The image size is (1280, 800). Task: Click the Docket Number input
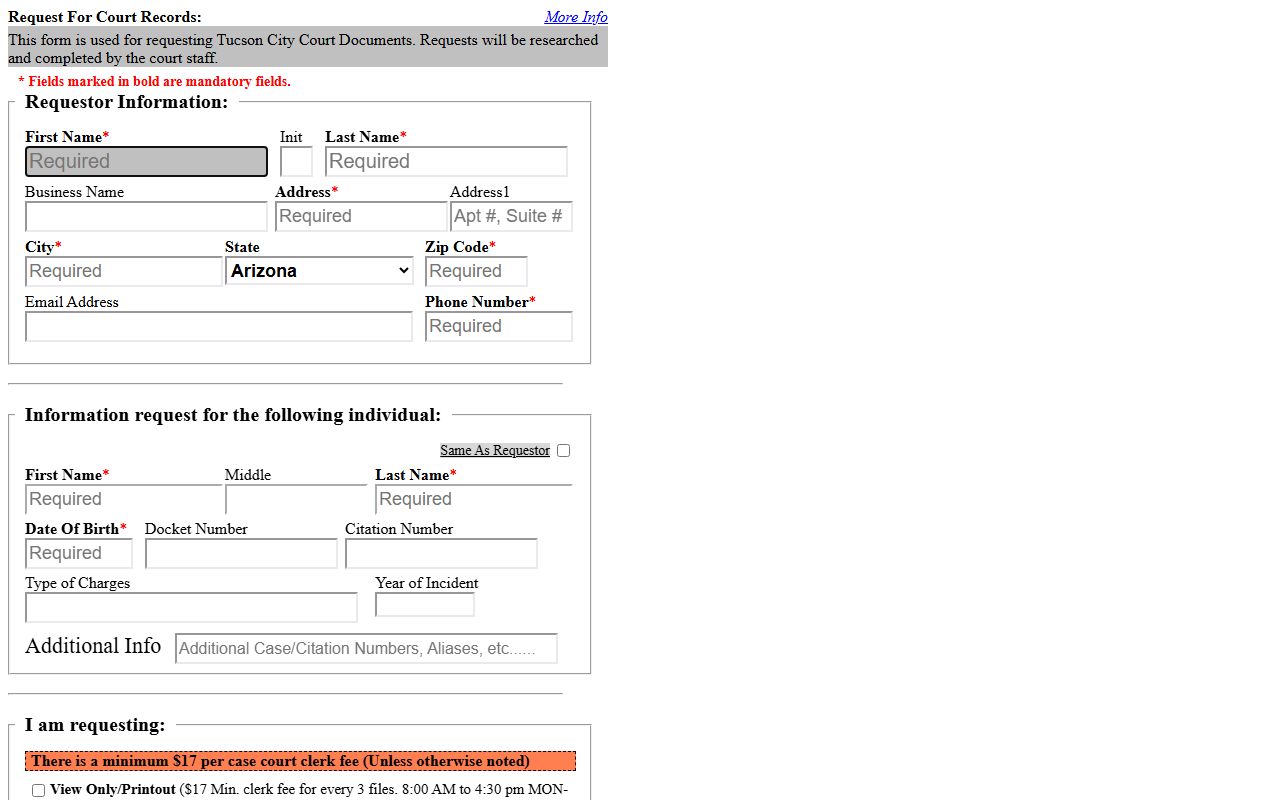241,554
